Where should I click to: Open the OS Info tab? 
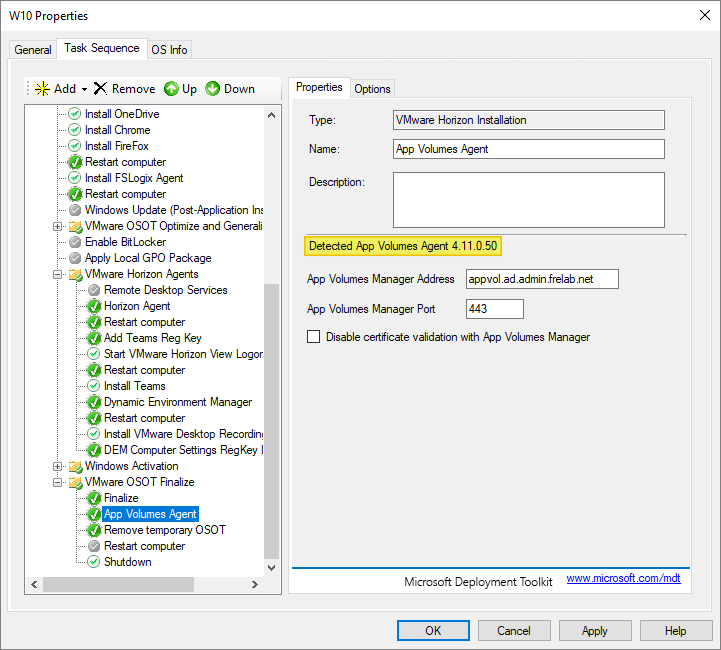click(169, 49)
